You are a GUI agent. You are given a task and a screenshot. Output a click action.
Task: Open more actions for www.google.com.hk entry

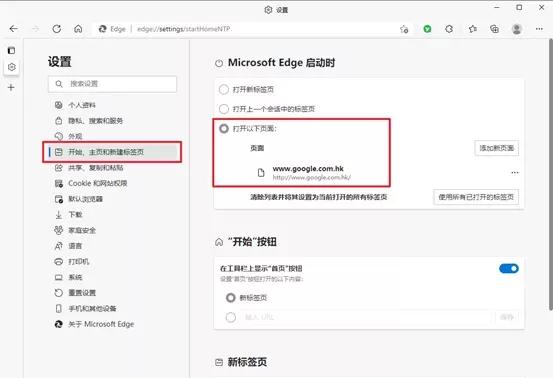(x=515, y=172)
